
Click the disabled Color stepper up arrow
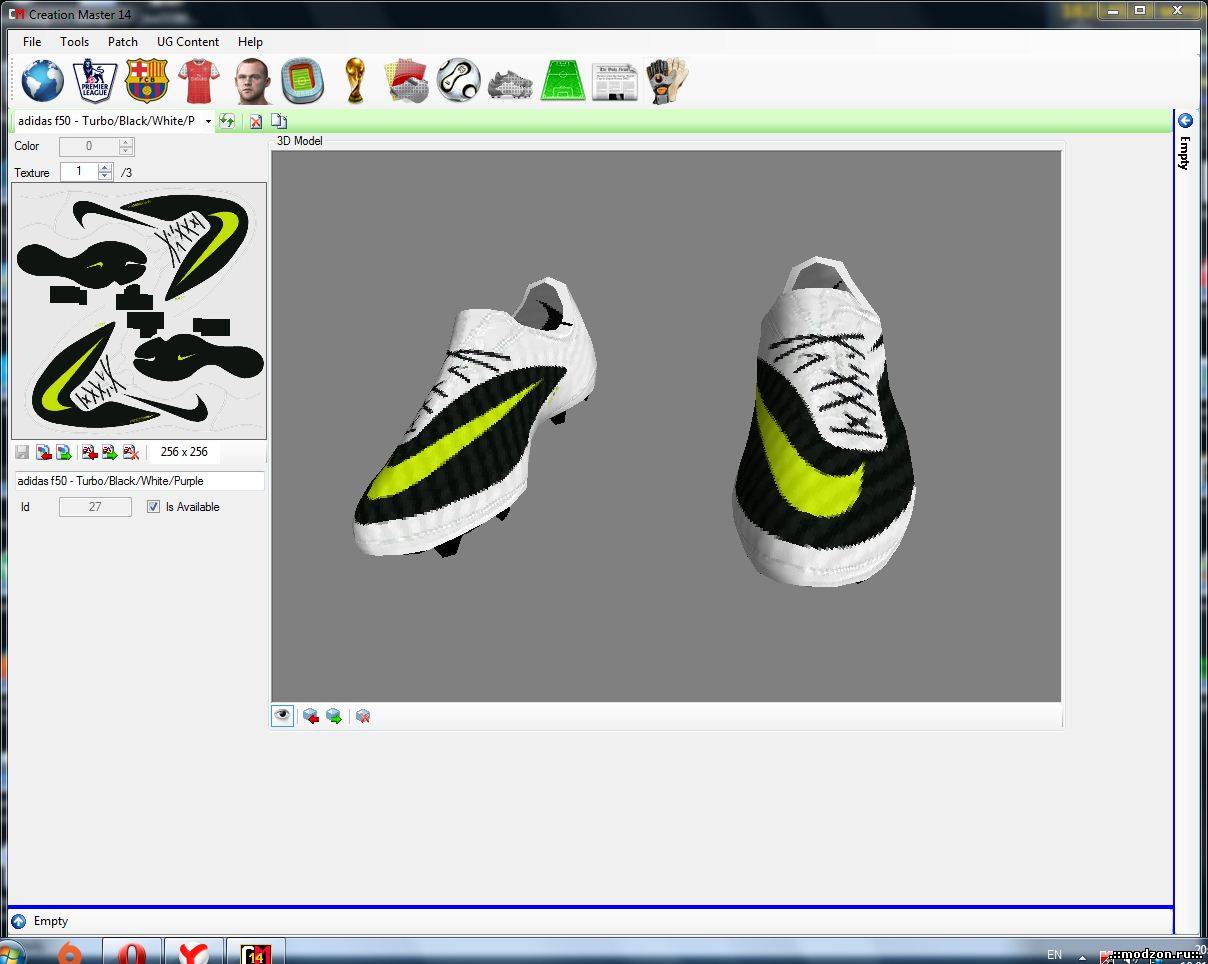(126, 142)
